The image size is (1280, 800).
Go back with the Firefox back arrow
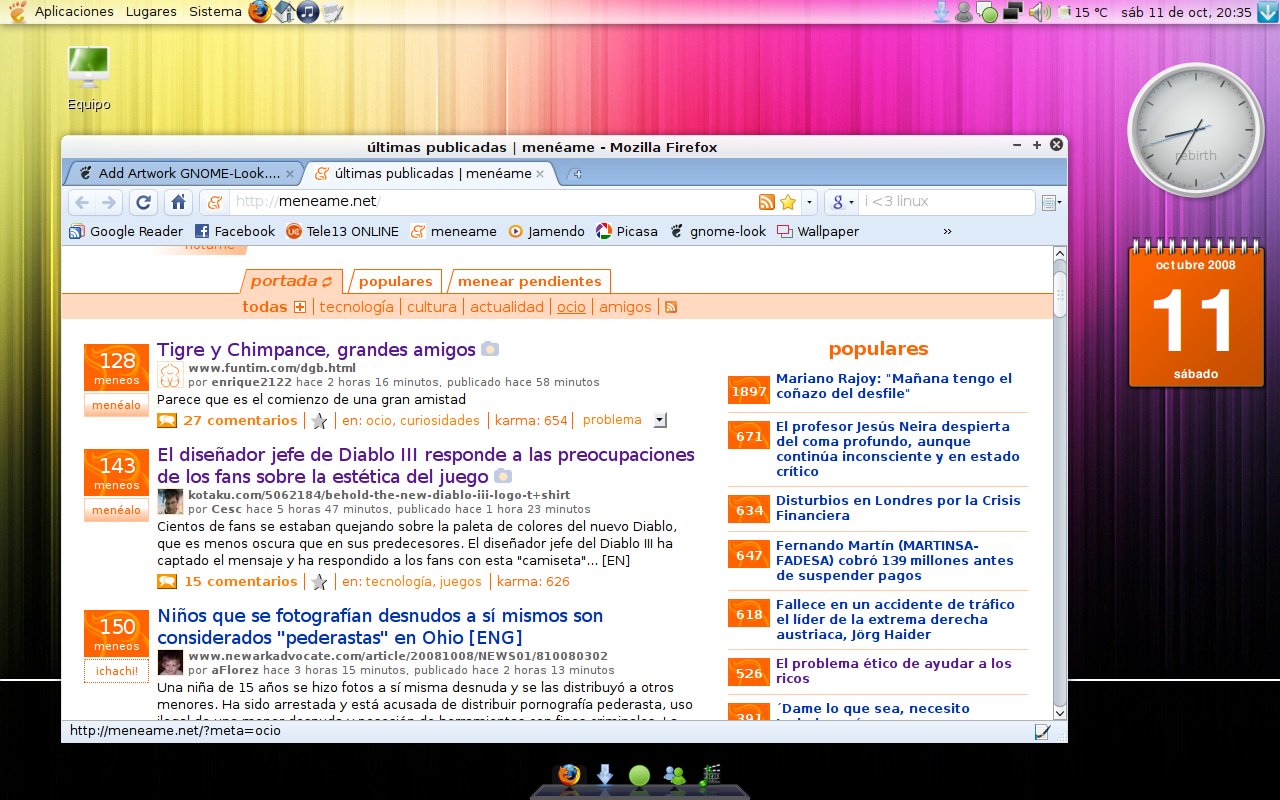(82, 202)
